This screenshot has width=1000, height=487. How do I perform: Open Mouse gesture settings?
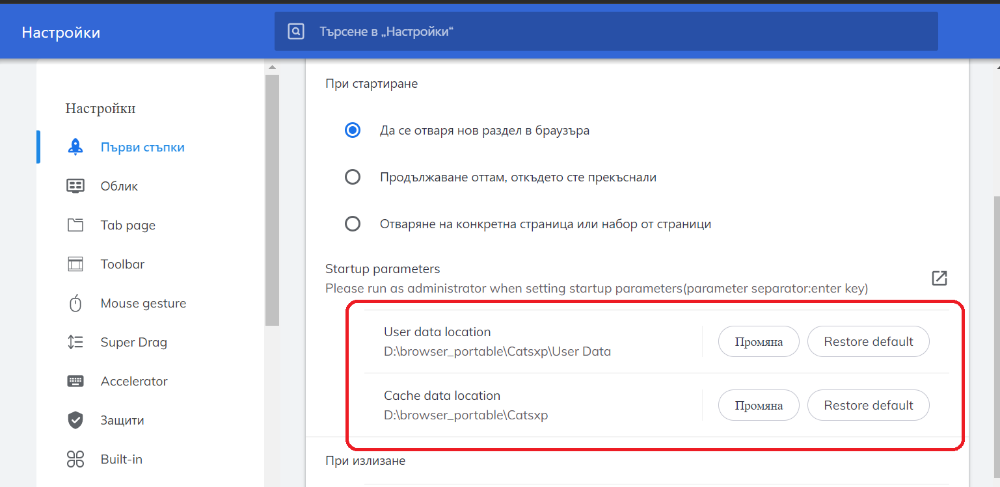click(x=143, y=303)
